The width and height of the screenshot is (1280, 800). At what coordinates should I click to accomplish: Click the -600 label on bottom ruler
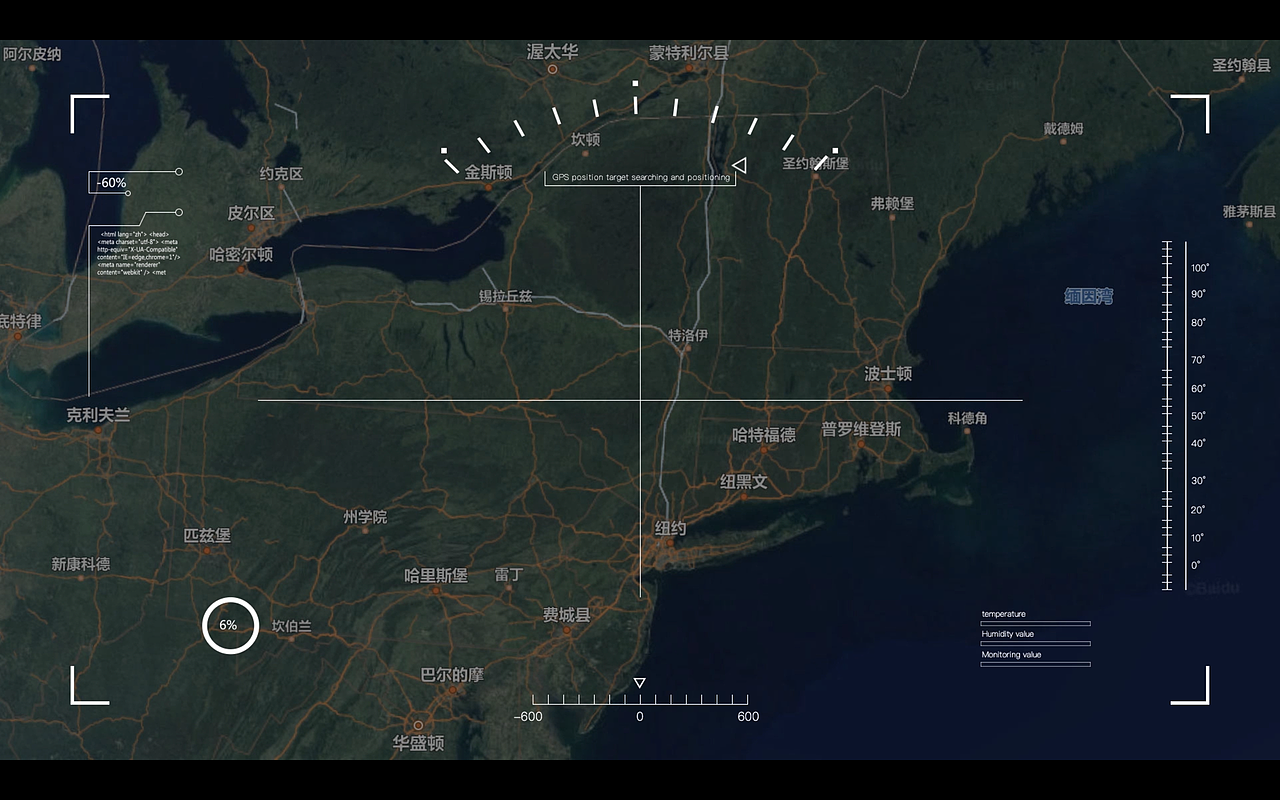(x=528, y=716)
